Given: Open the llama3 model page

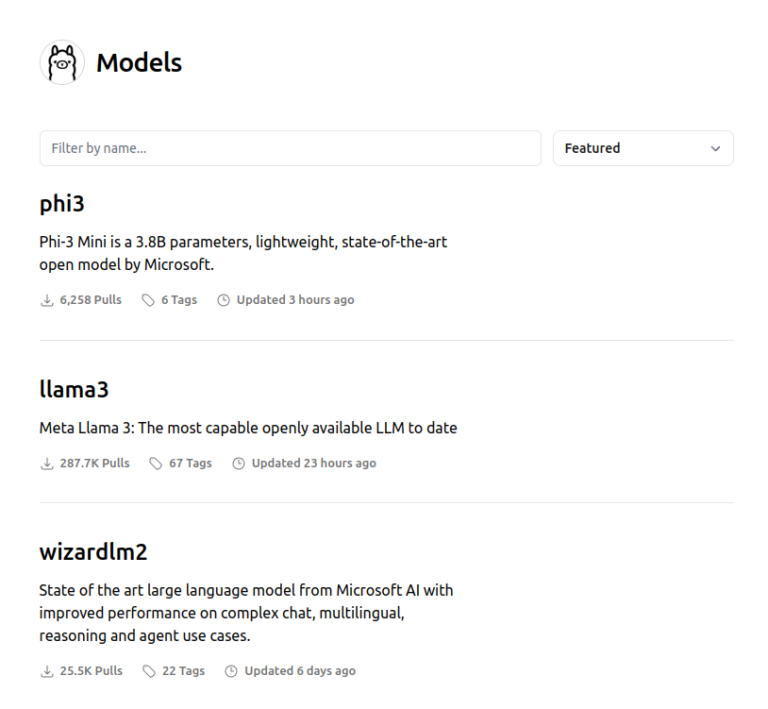Looking at the screenshot, I should [x=74, y=389].
